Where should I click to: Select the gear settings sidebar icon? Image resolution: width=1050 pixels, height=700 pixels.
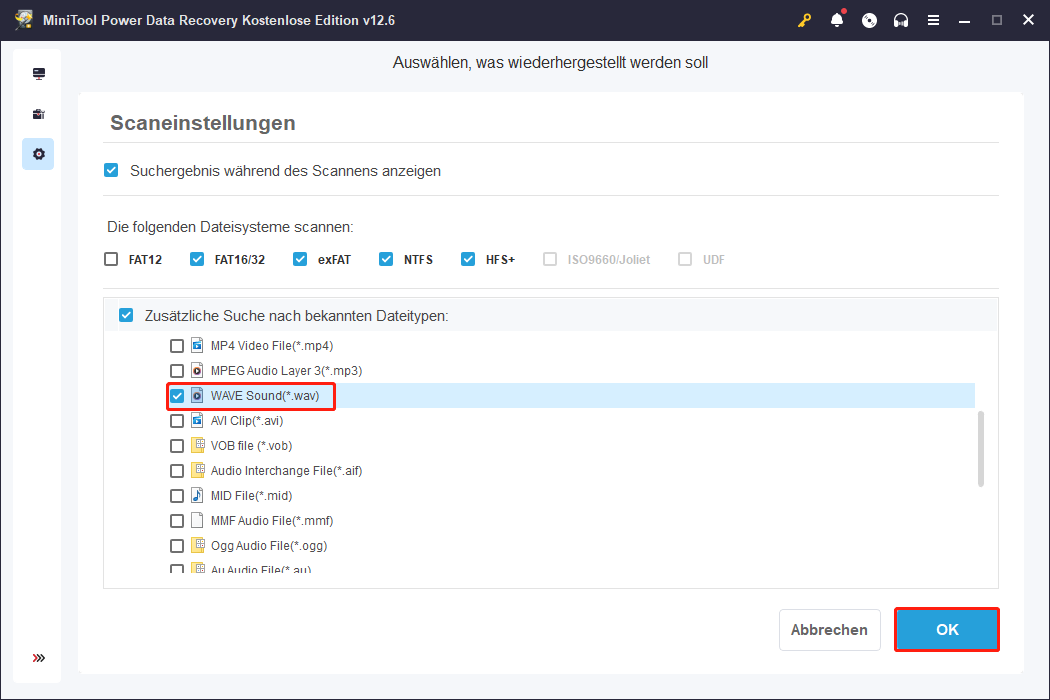click(x=39, y=154)
